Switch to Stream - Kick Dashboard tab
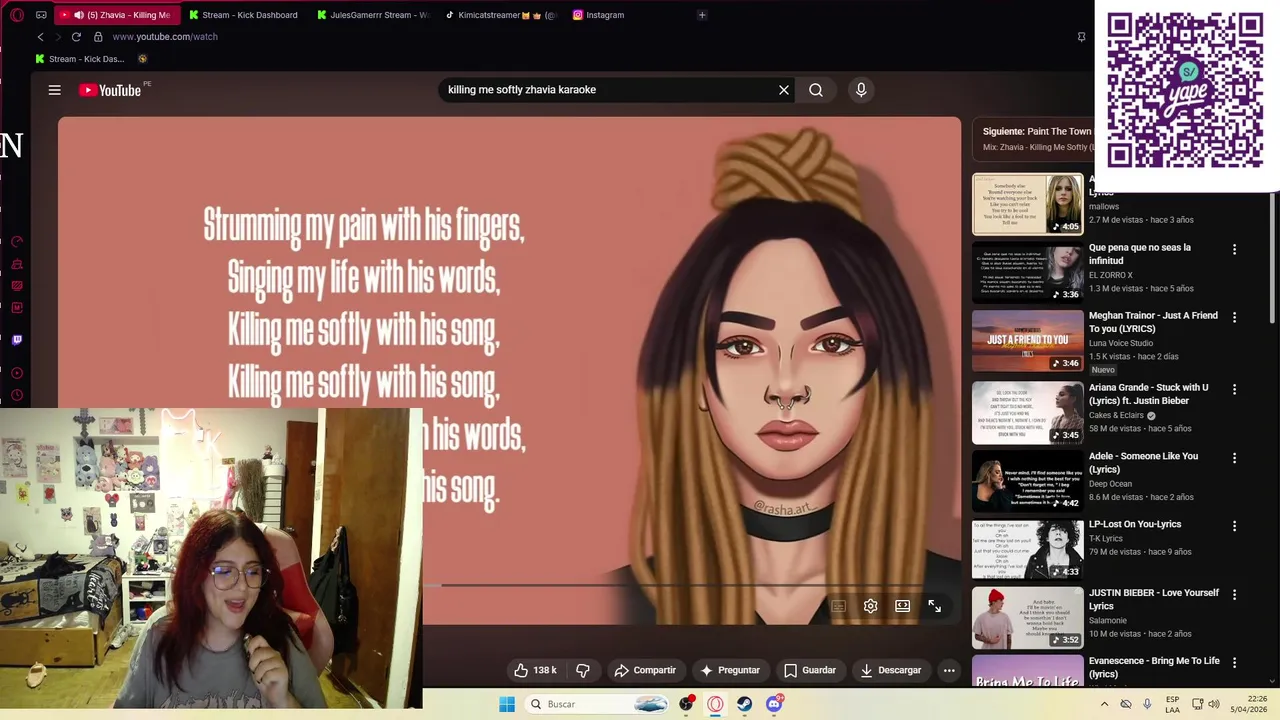The height and width of the screenshot is (720, 1280). [x=243, y=15]
